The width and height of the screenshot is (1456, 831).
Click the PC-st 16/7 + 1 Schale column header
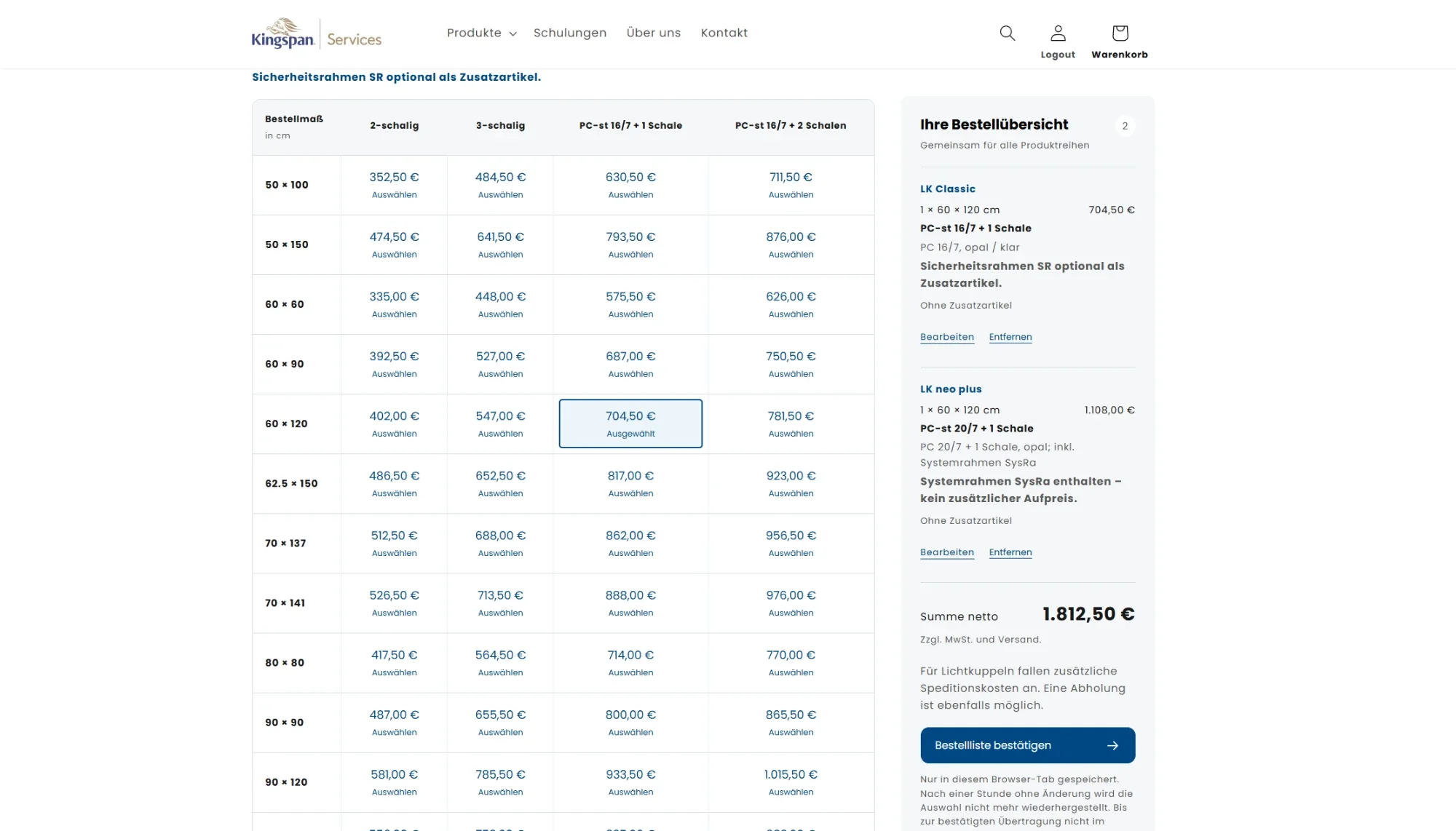(630, 125)
